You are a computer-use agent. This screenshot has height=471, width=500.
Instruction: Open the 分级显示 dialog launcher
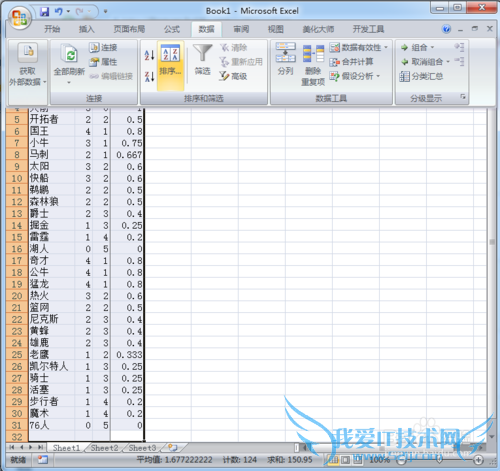point(463,96)
